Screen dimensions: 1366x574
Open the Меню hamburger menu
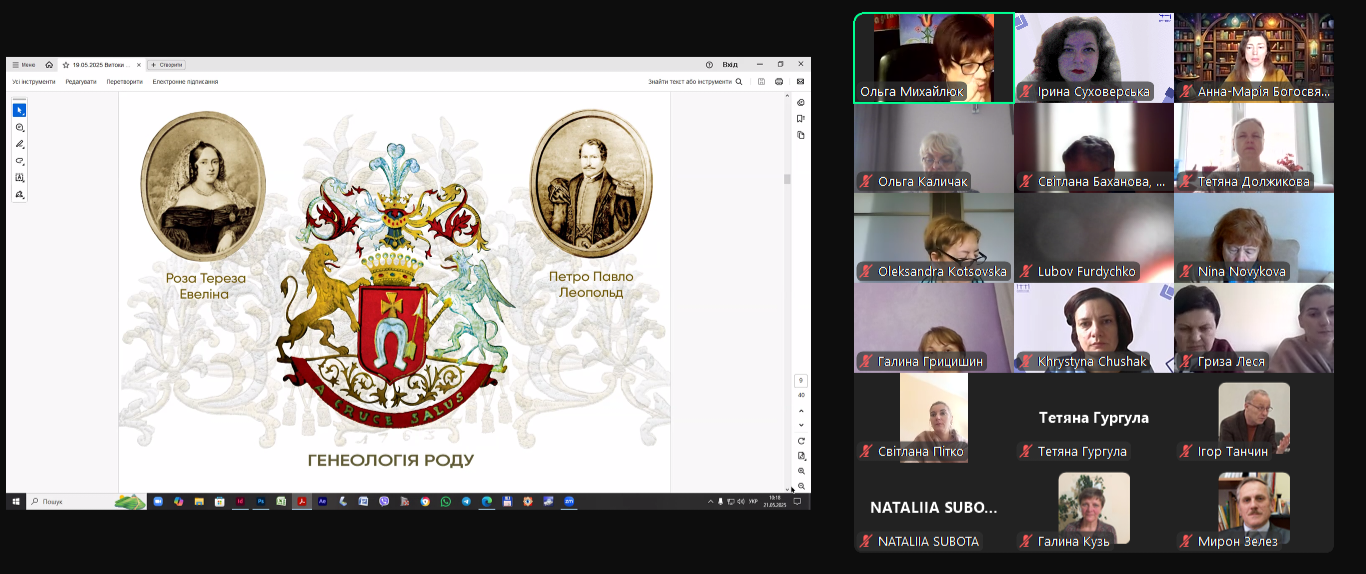coord(23,64)
